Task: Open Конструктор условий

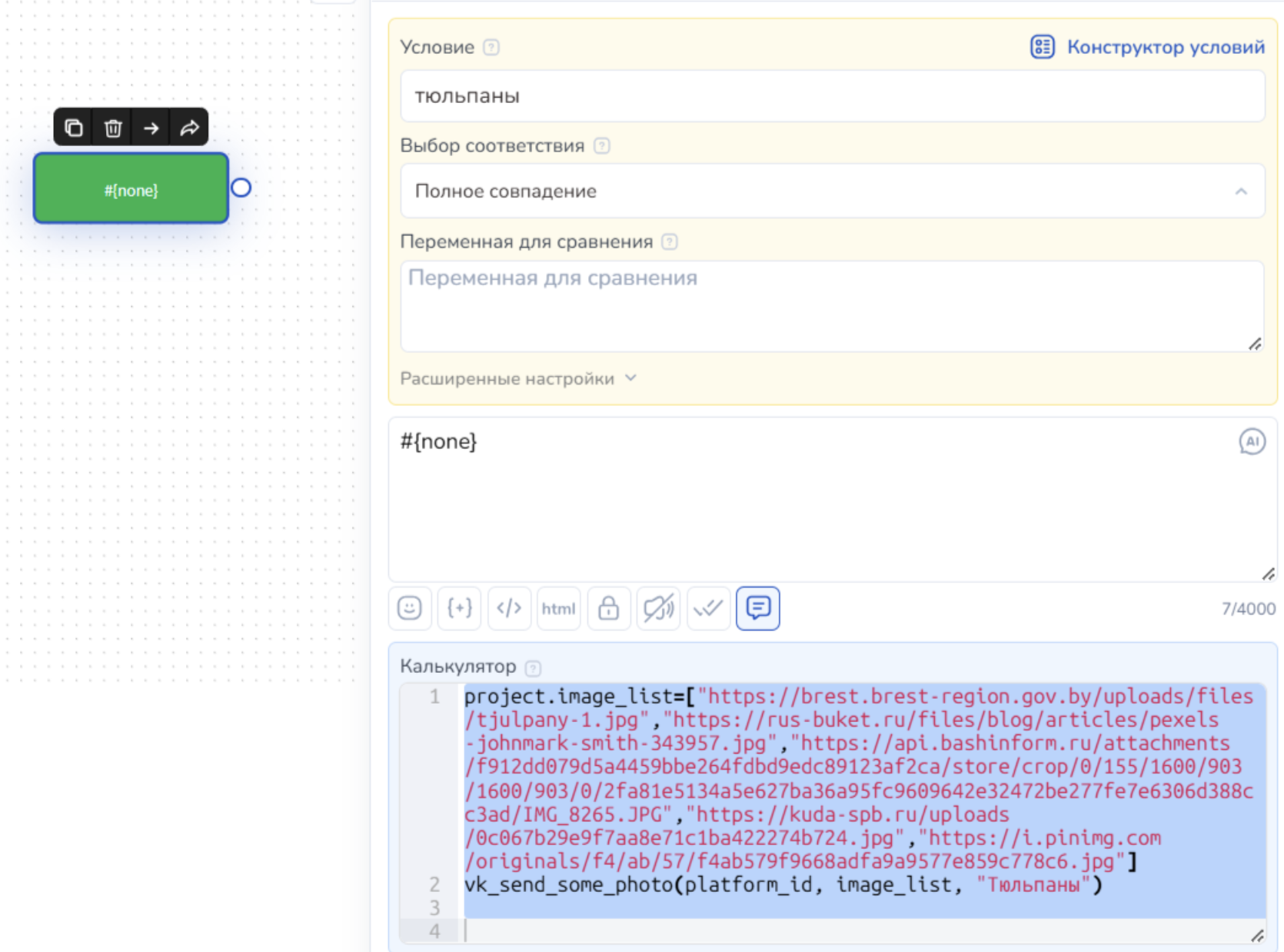Action: pyautogui.click(x=1148, y=47)
